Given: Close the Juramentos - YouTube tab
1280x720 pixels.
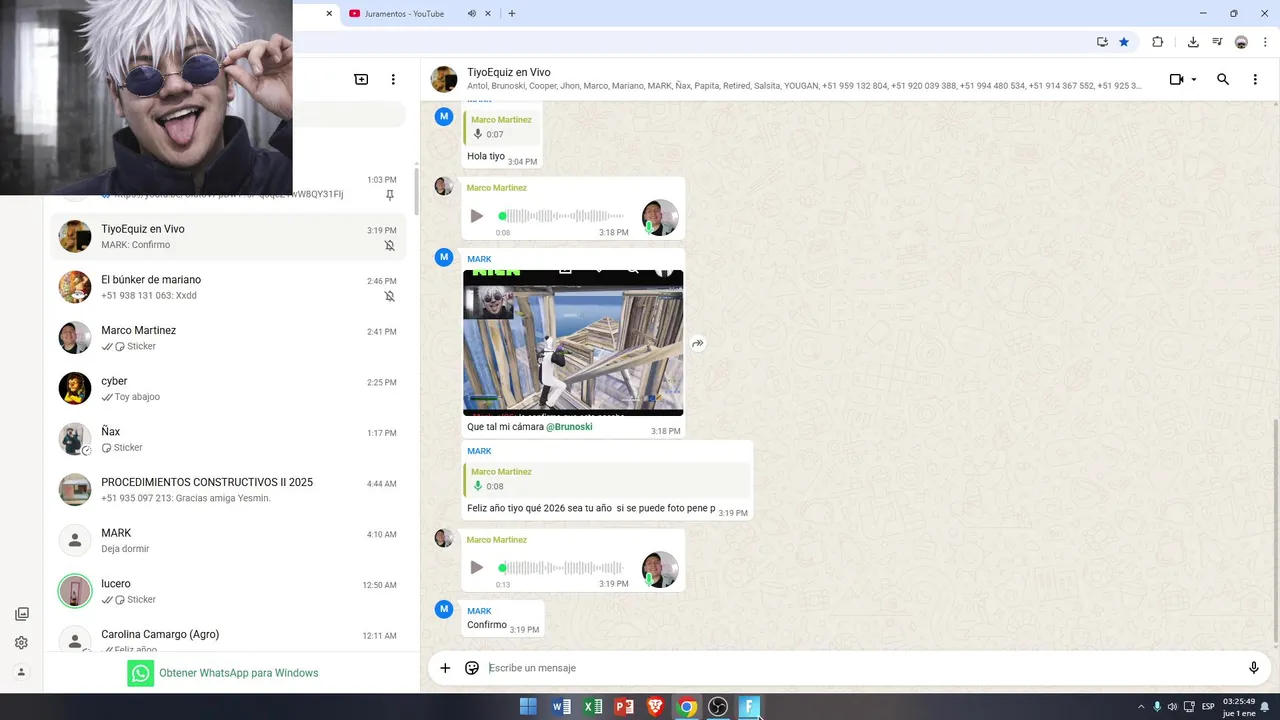Looking at the screenshot, I should (x=488, y=14).
